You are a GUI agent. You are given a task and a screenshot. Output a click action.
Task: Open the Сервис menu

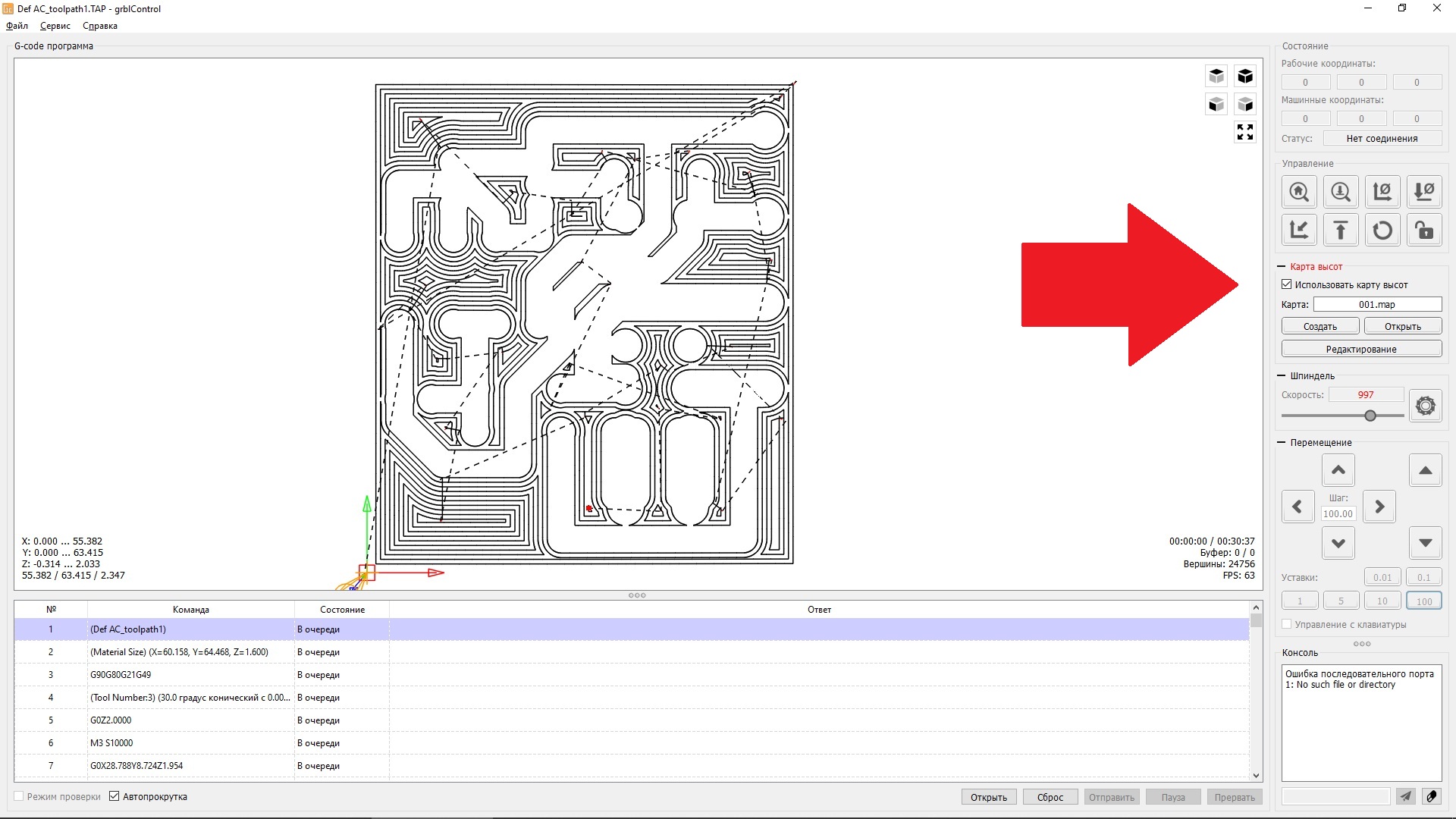(55, 26)
